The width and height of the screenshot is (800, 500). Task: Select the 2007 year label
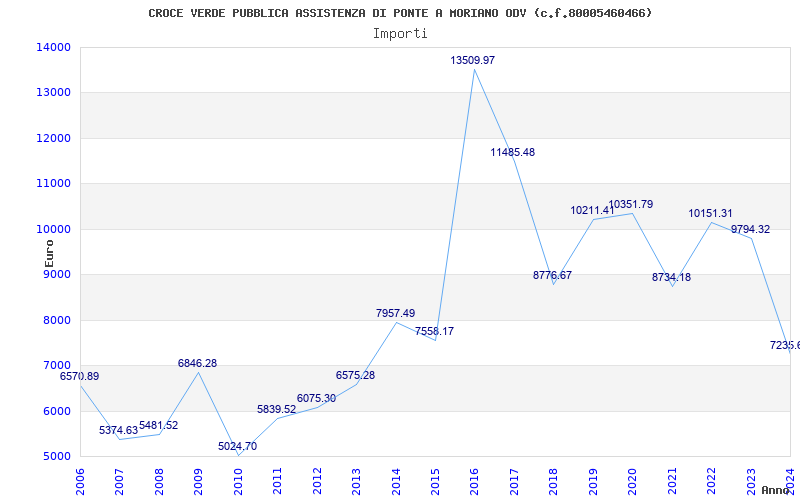coord(119,481)
